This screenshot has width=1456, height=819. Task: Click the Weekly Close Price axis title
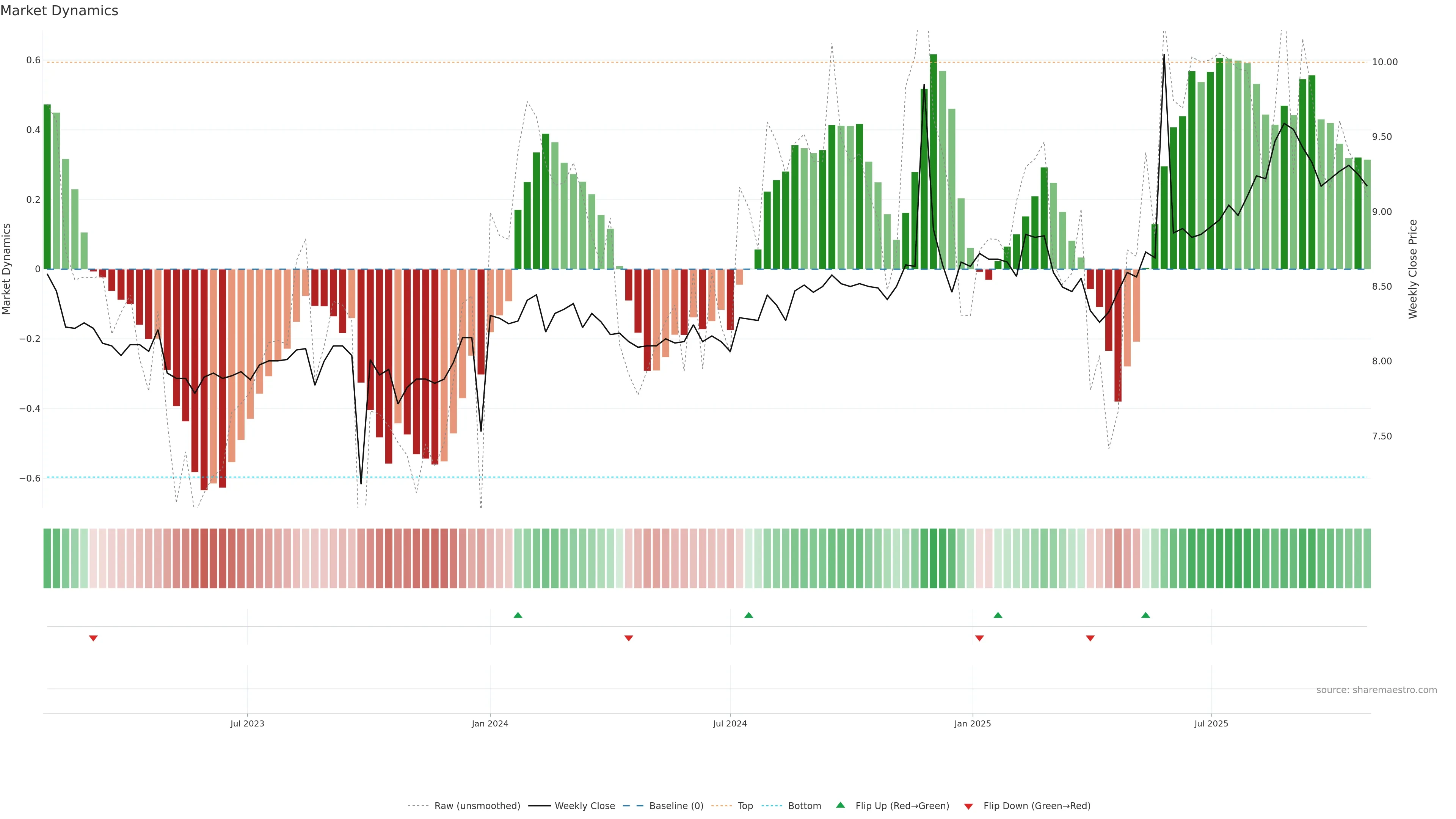pos(1413,269)
